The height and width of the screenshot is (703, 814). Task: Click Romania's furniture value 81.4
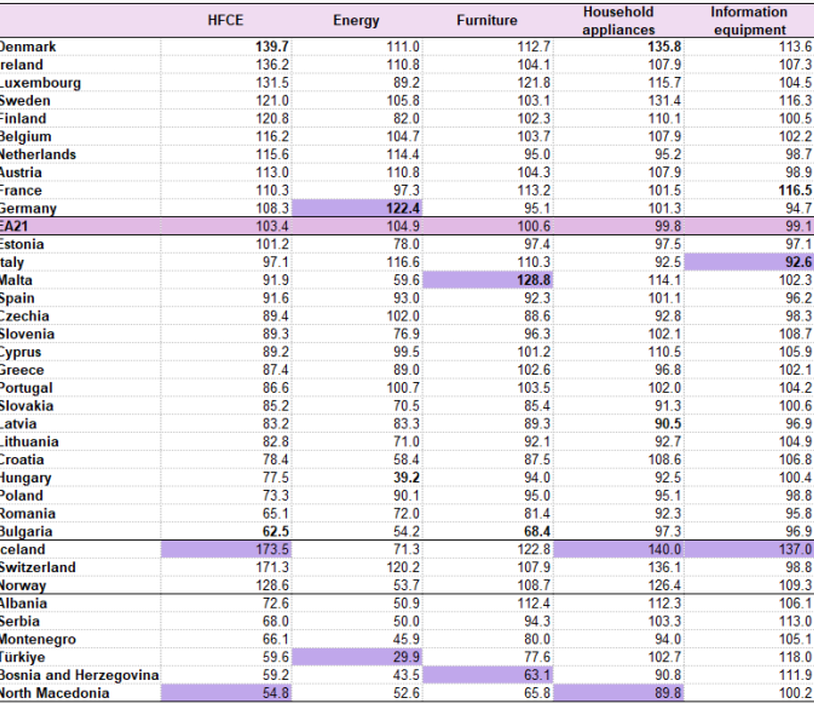coord(537,513)
